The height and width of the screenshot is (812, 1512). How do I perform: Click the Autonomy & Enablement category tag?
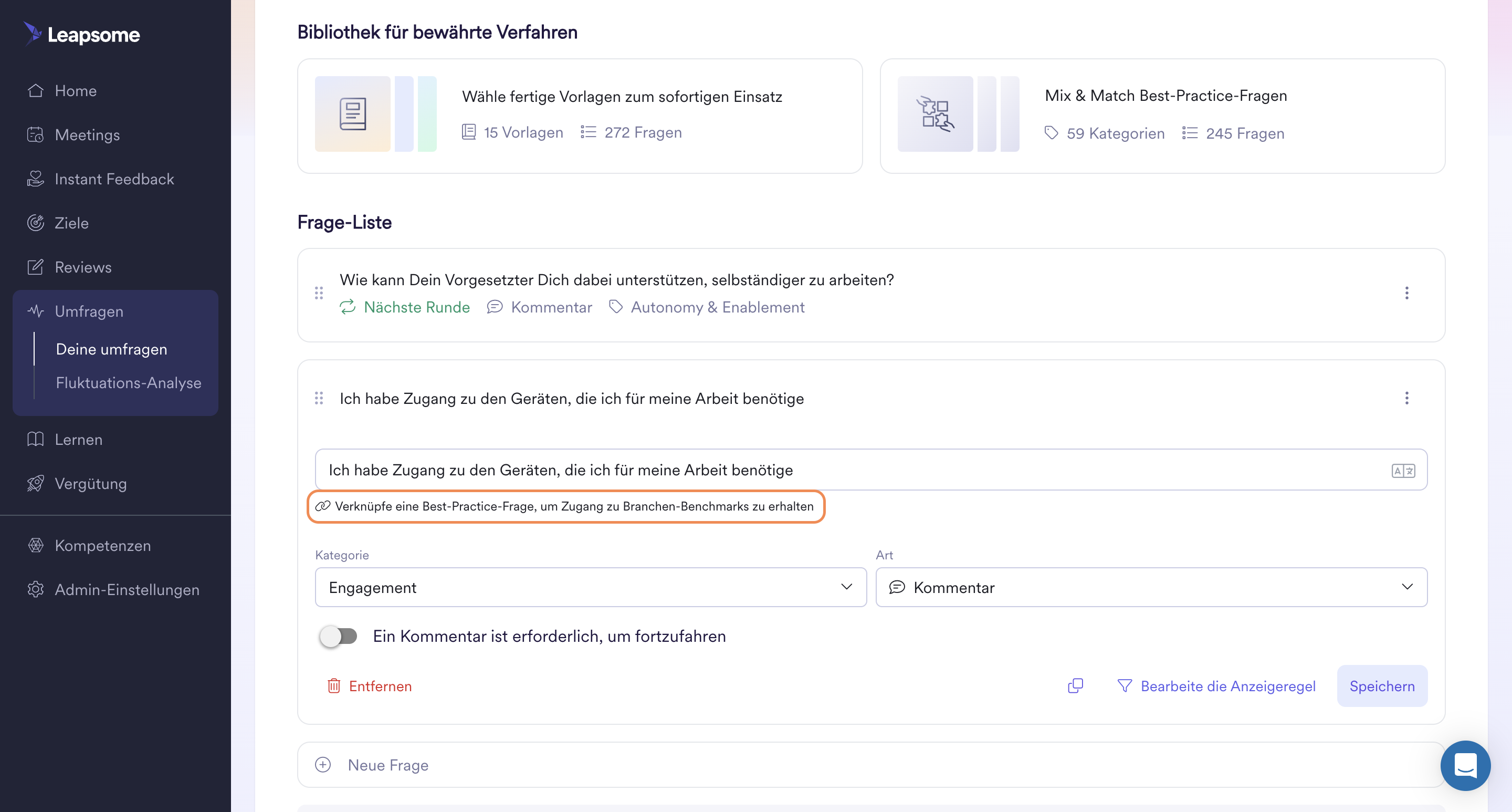(x=707, y=307)
